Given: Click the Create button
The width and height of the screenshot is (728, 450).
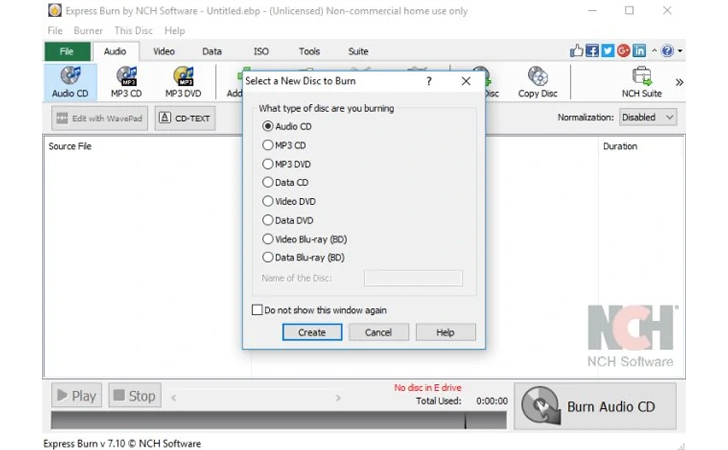Looking at the screenshot, I should (x=312, y=332).
